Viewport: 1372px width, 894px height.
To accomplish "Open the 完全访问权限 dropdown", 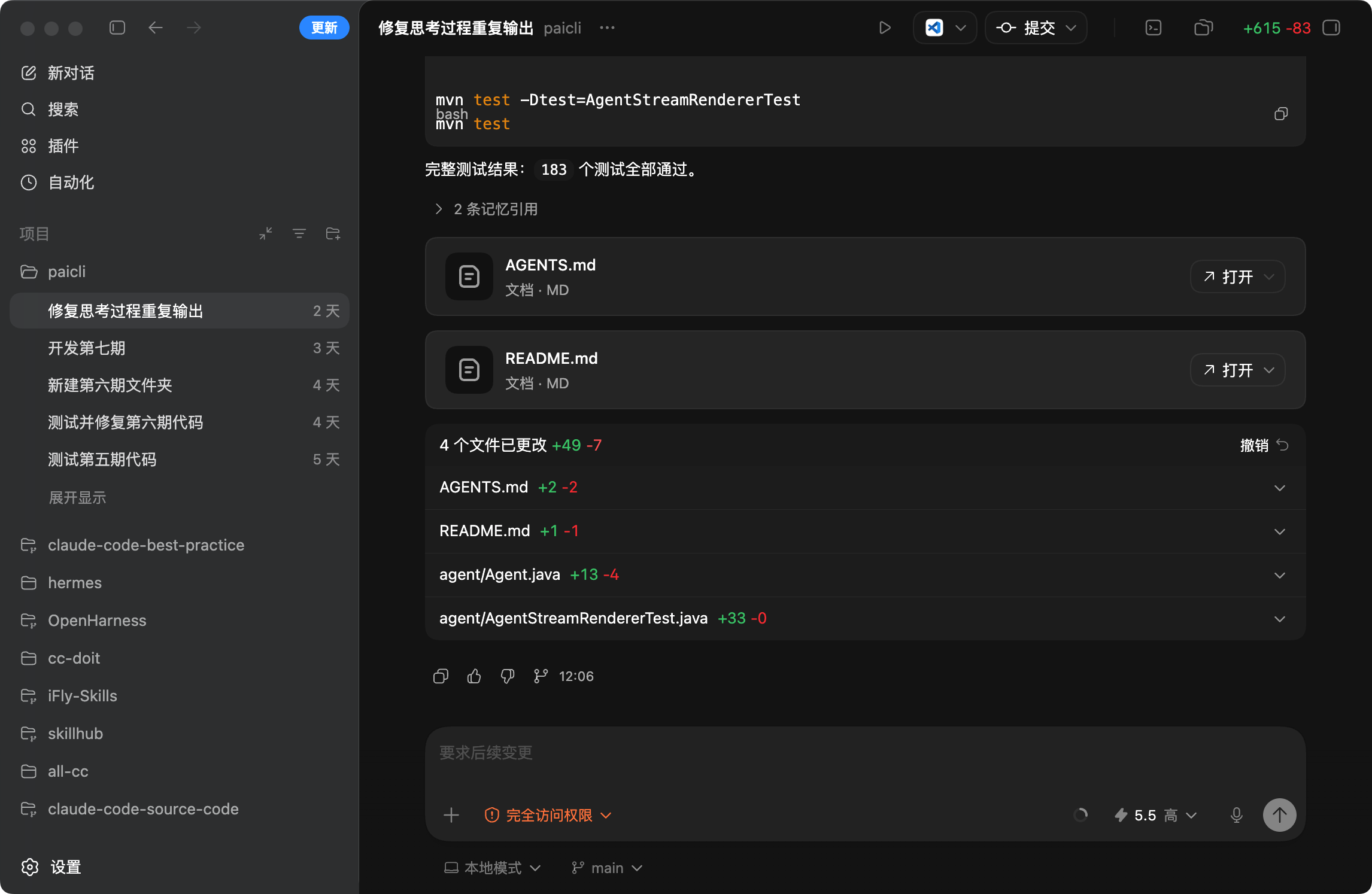I will (x=548, y=815).
